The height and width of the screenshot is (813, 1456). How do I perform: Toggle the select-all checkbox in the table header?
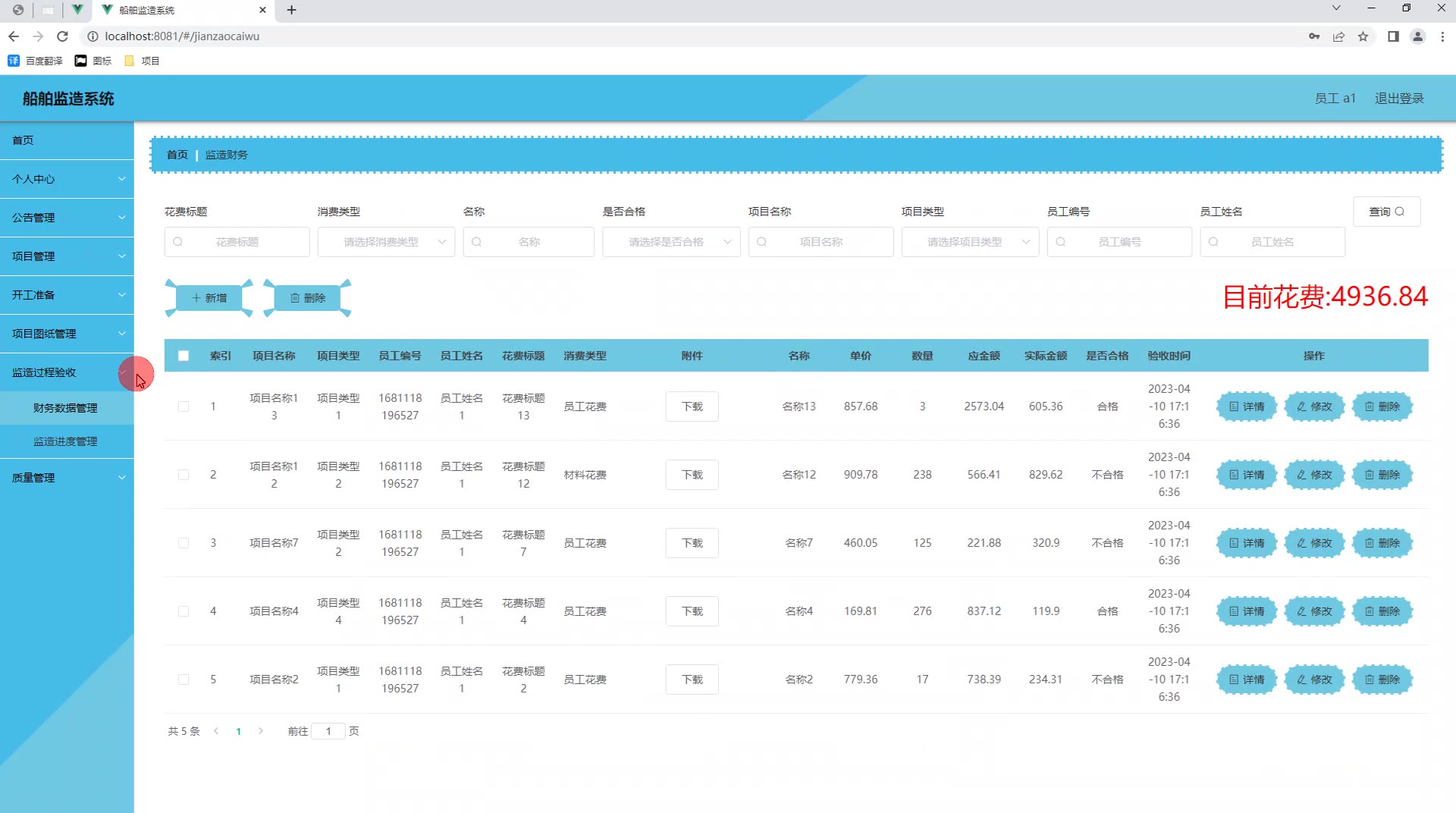point(184,356)
